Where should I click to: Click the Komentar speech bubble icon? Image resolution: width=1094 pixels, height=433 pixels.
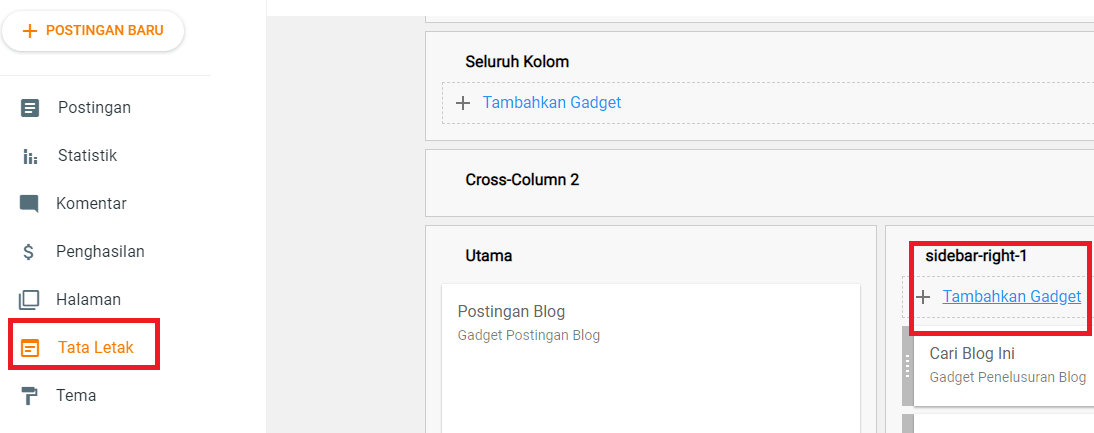pos(29,204)
